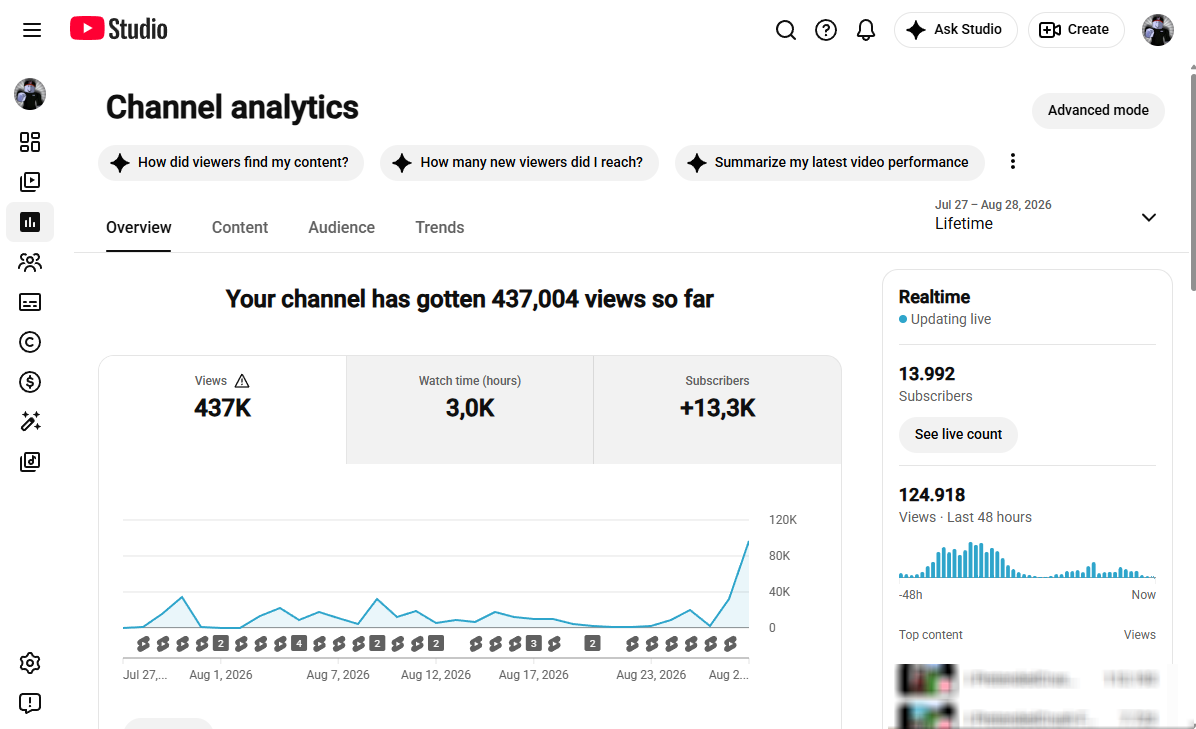The width and height of the screenshot is (1196, 729).
Task: Open the Dashboard icon in sidebar
Action: coord(30,142)
